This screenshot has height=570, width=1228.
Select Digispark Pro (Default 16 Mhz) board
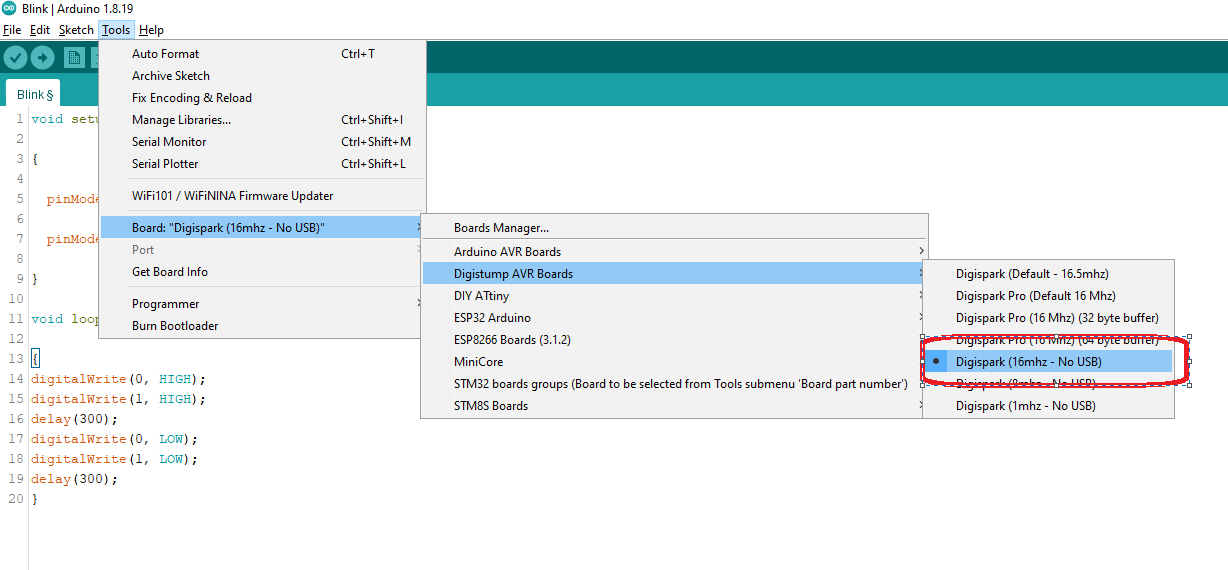click(x=1047, y=296)
